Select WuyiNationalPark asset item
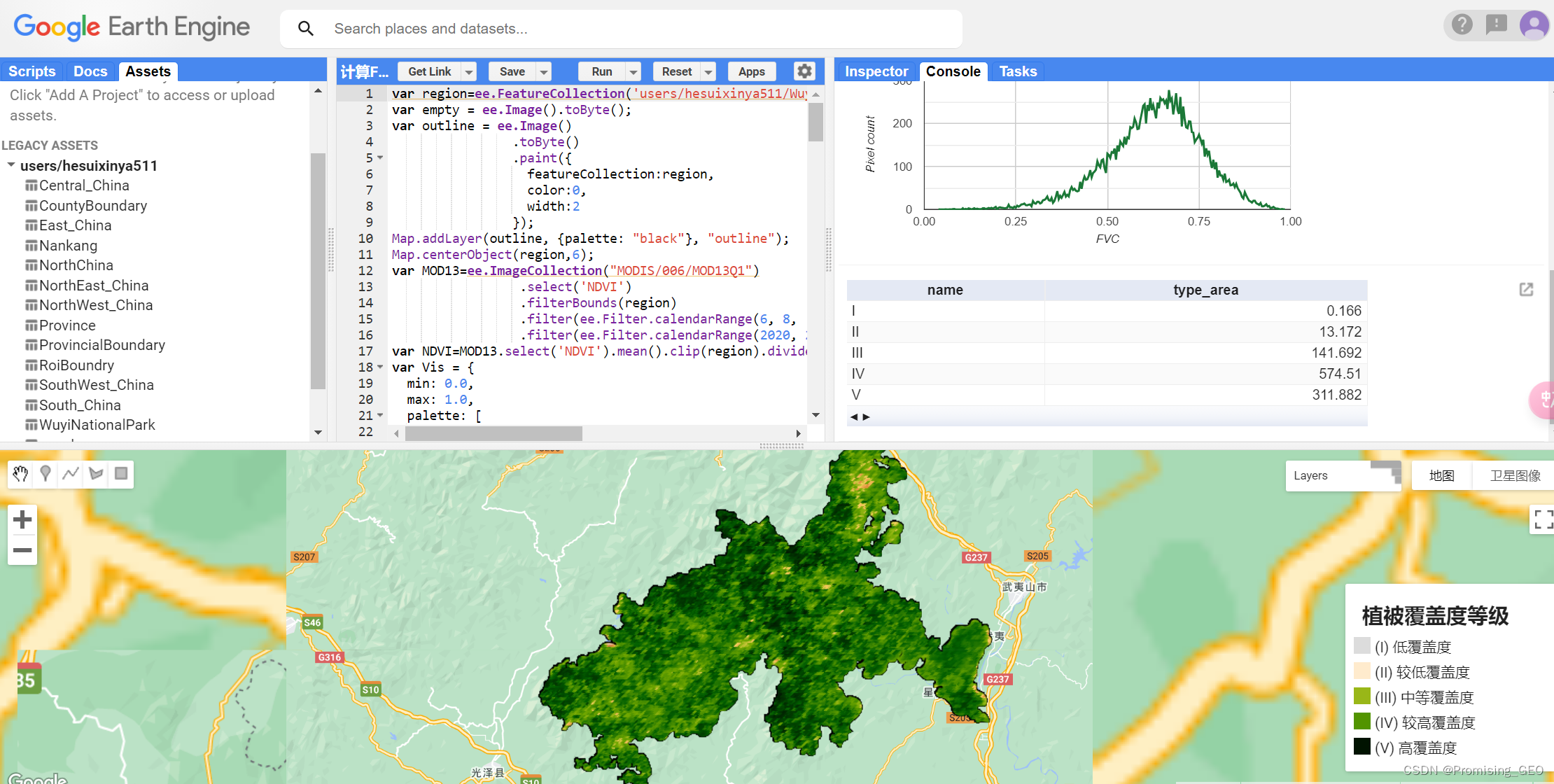The image size is (1554, 784). coord(98,425)
